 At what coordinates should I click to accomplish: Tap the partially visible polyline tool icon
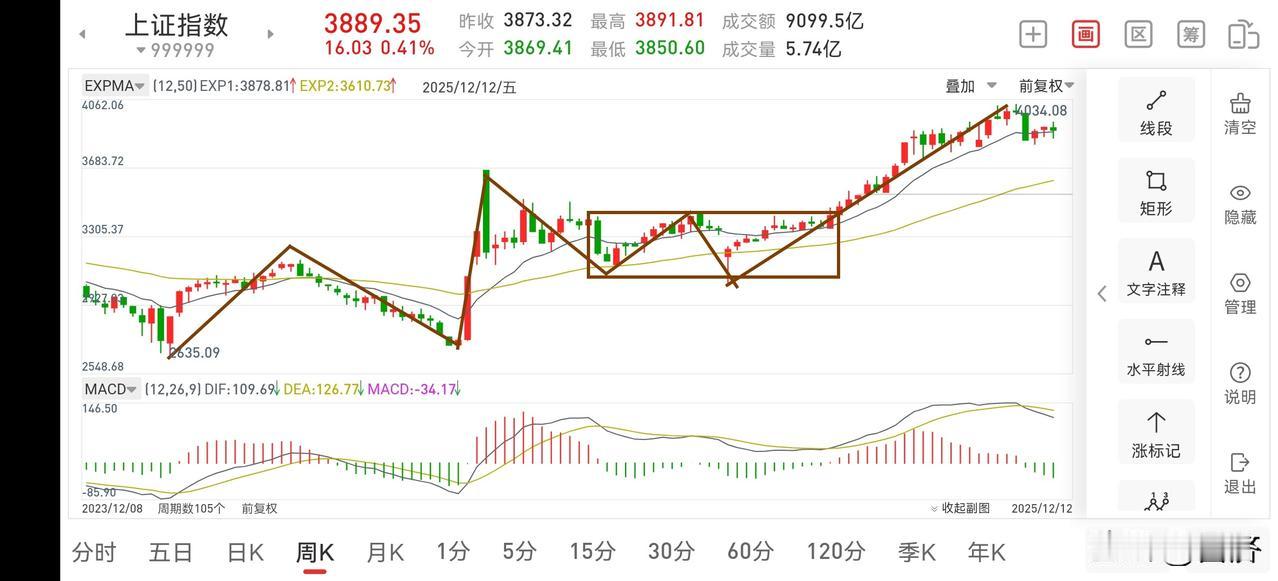1156,499
